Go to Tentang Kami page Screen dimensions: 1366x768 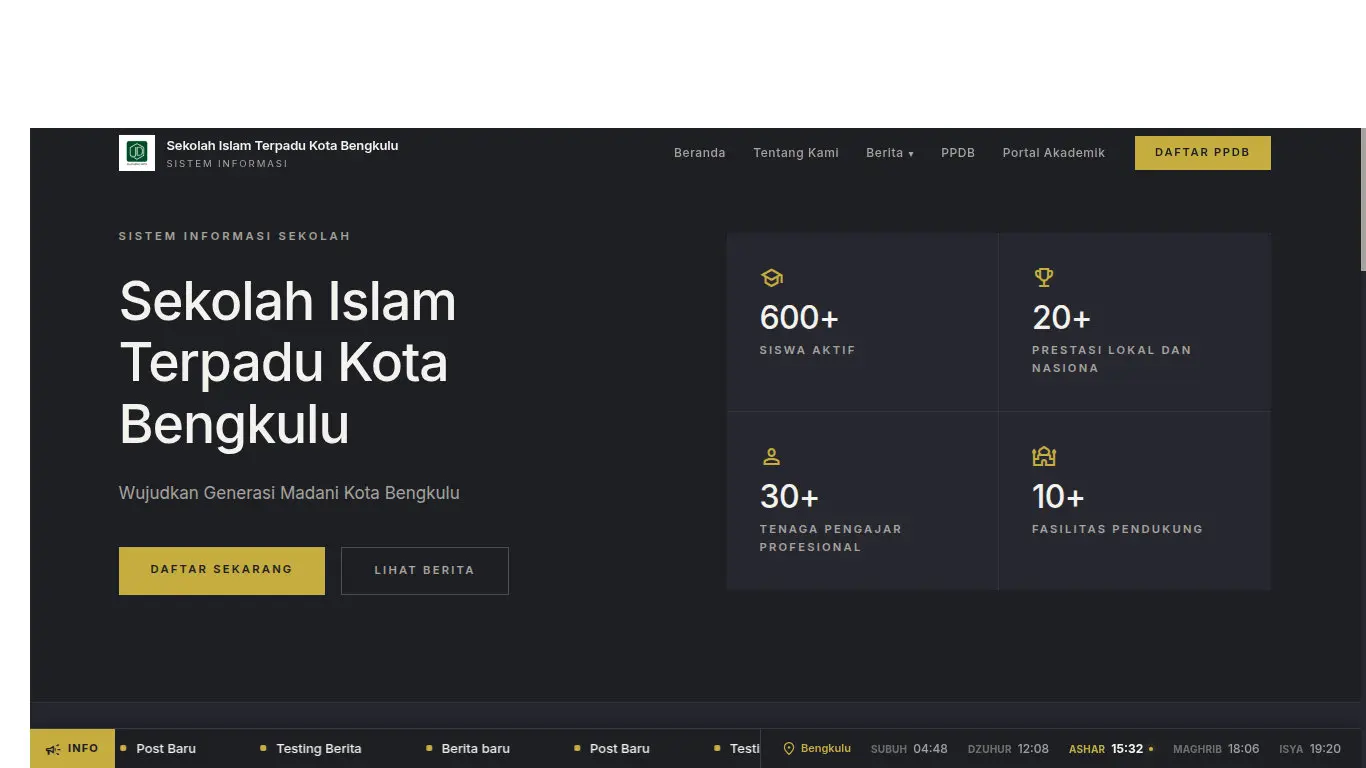pyautogui.click(x=796, y=153)
